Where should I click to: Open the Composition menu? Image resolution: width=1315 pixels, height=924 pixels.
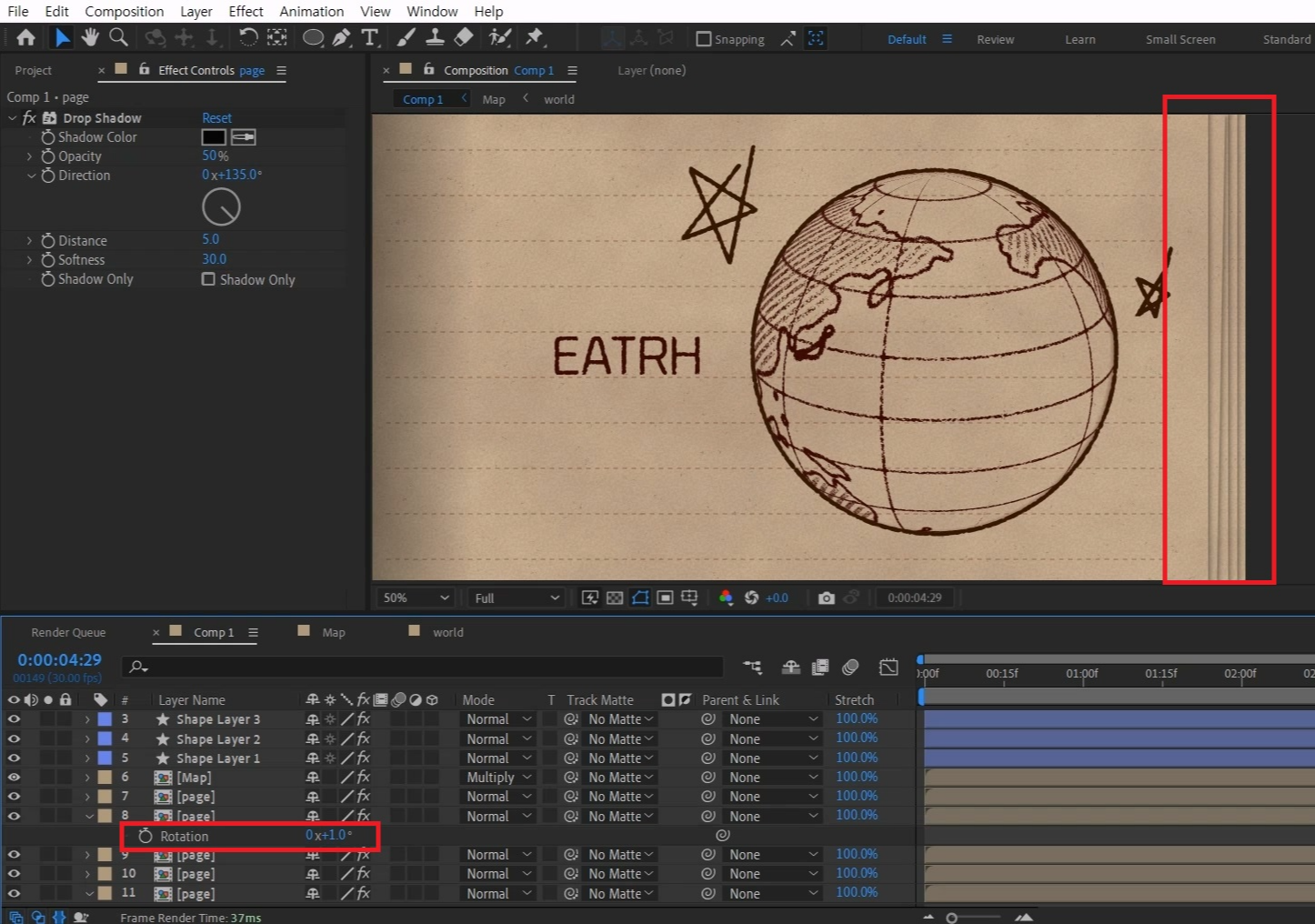coord(125,11)
